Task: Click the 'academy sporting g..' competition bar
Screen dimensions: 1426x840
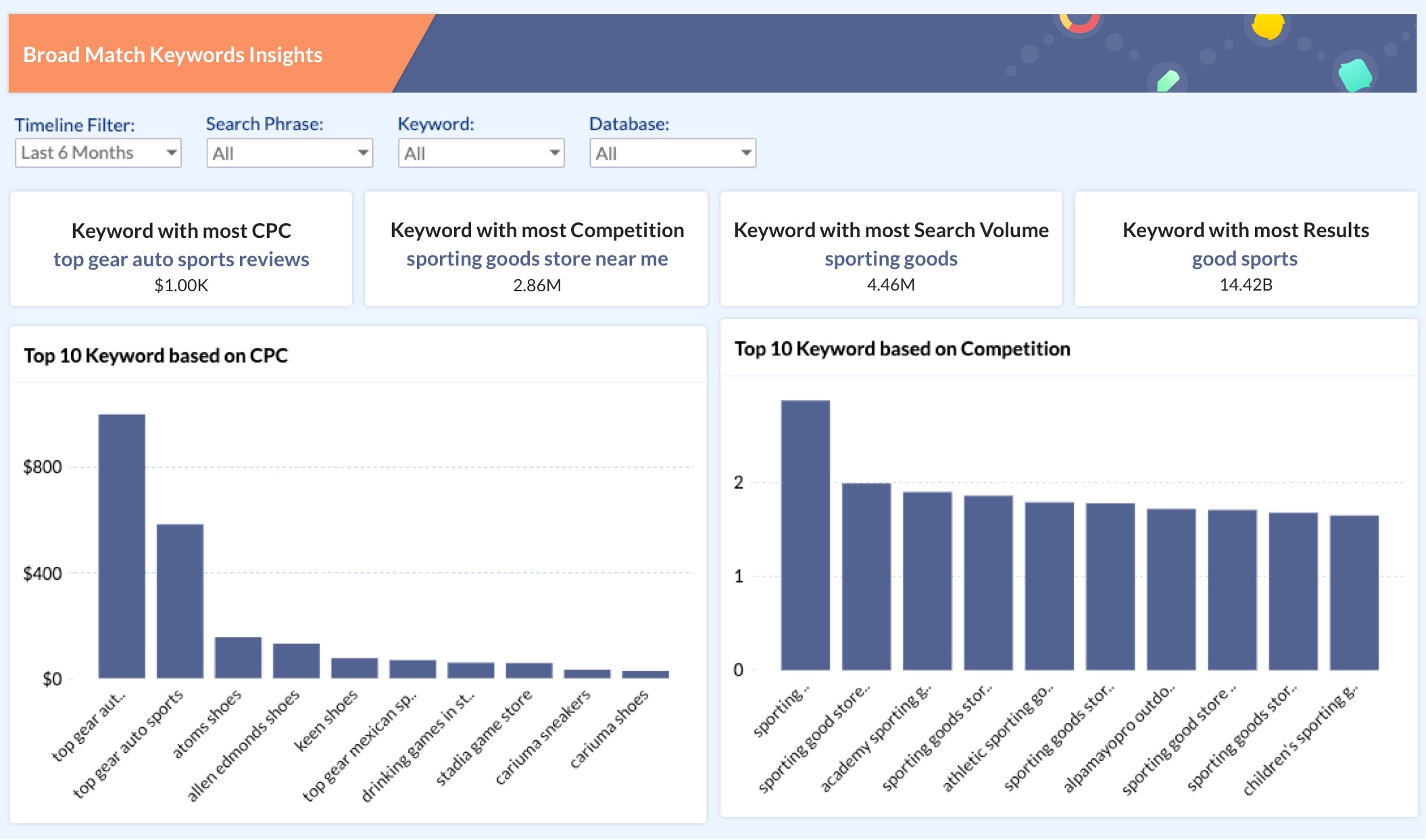Action: tap(927, 580)
